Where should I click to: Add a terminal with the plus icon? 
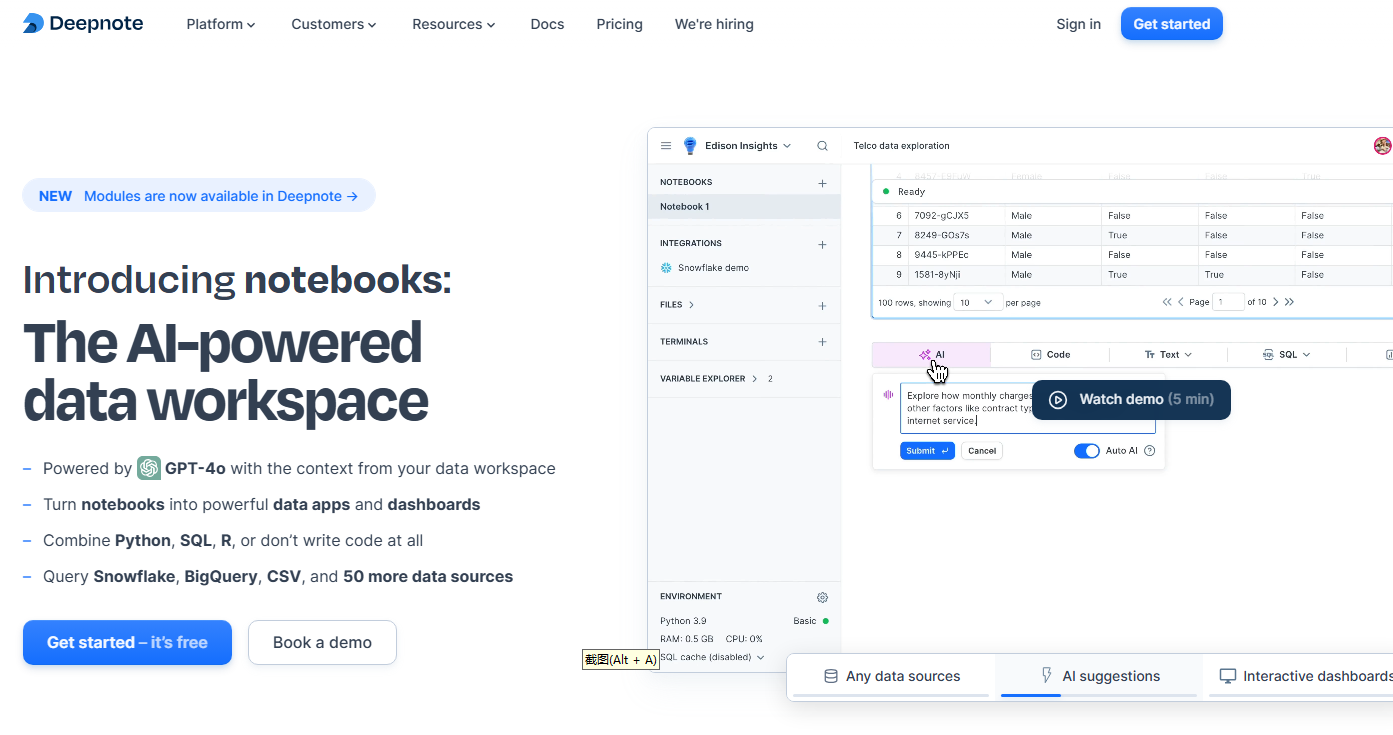tap(822, 342)
